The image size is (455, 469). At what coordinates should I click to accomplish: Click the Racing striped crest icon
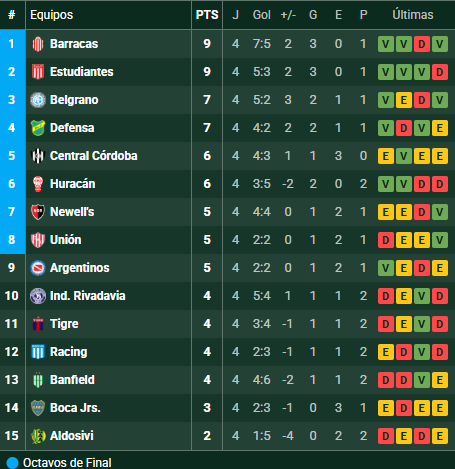coord(38,352)
